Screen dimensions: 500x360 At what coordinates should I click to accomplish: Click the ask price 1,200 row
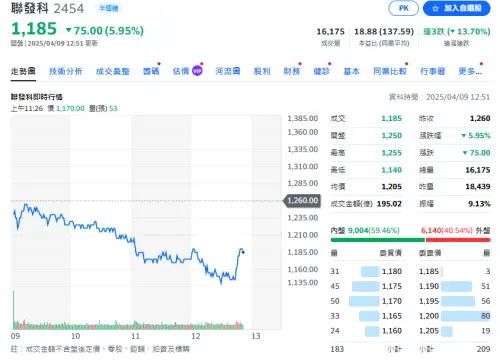click(455, 316)
